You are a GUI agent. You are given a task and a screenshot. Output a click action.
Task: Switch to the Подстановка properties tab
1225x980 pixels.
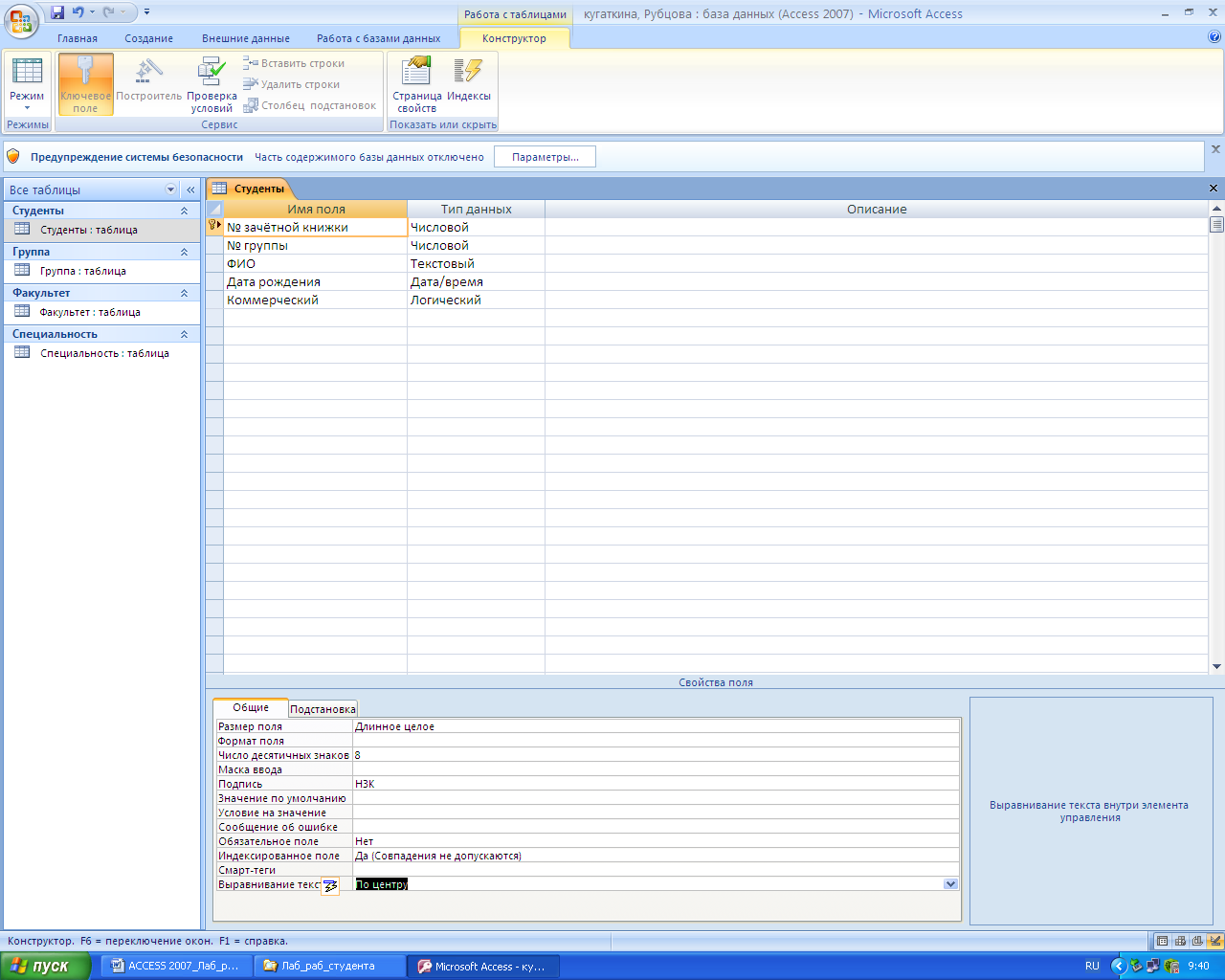coord(323,709)
